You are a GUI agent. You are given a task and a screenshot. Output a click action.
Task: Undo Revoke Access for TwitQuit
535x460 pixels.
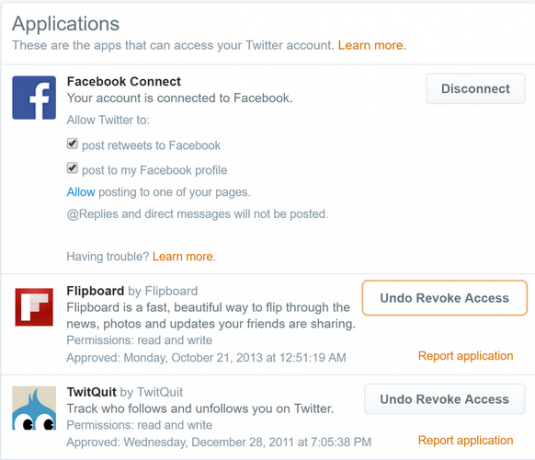pyautogui.click(x=444, y=399)
